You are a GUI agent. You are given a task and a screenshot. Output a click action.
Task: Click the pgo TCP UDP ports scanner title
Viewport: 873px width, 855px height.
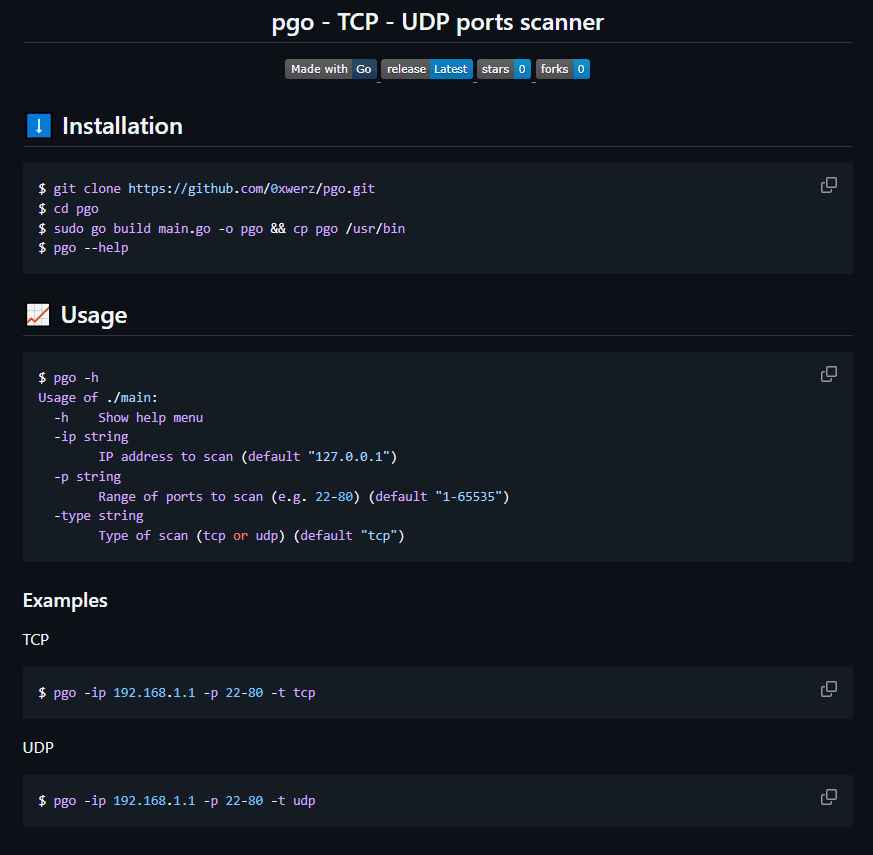tap(438, 22)
